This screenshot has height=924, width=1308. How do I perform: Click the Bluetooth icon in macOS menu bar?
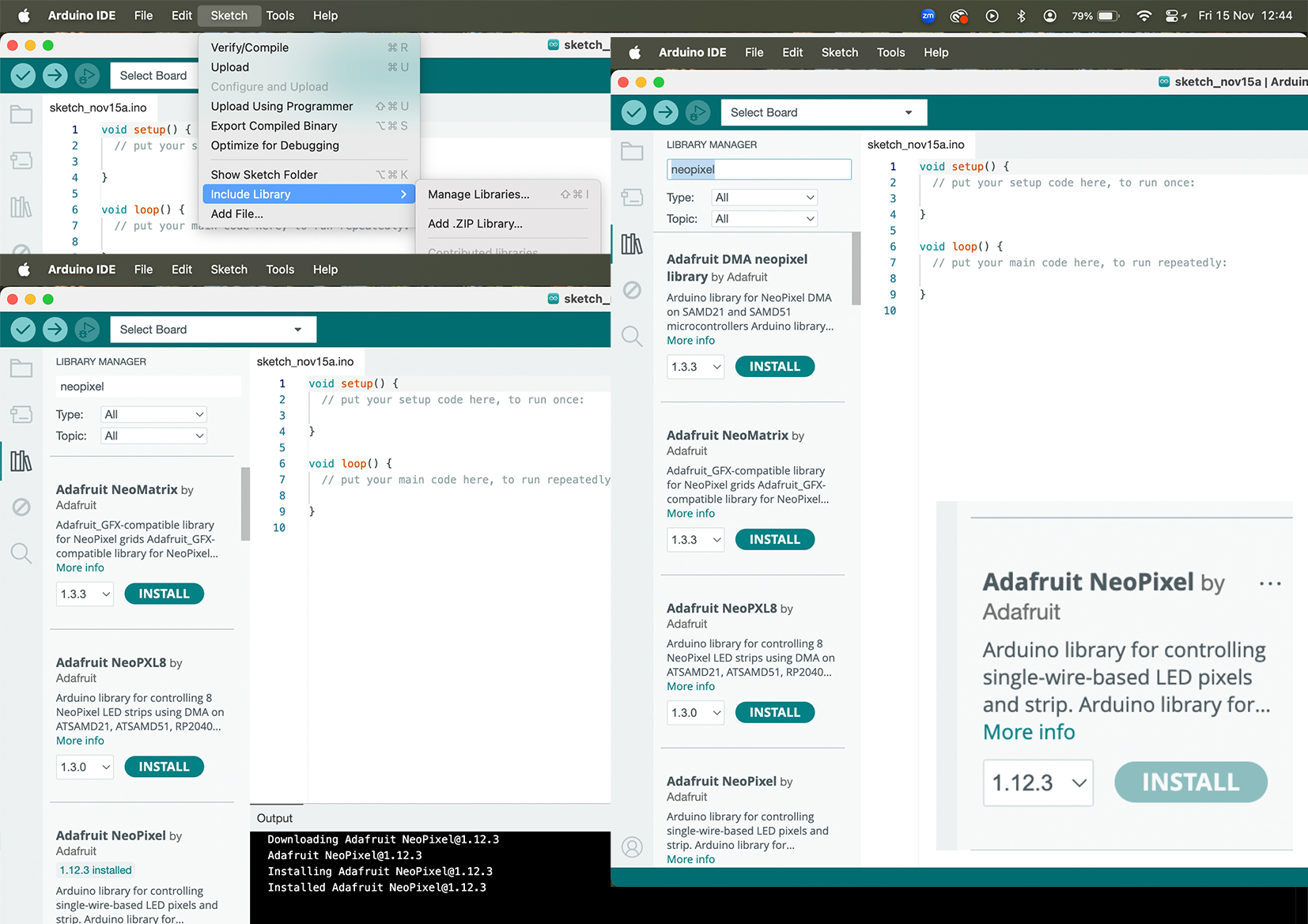1021,16
